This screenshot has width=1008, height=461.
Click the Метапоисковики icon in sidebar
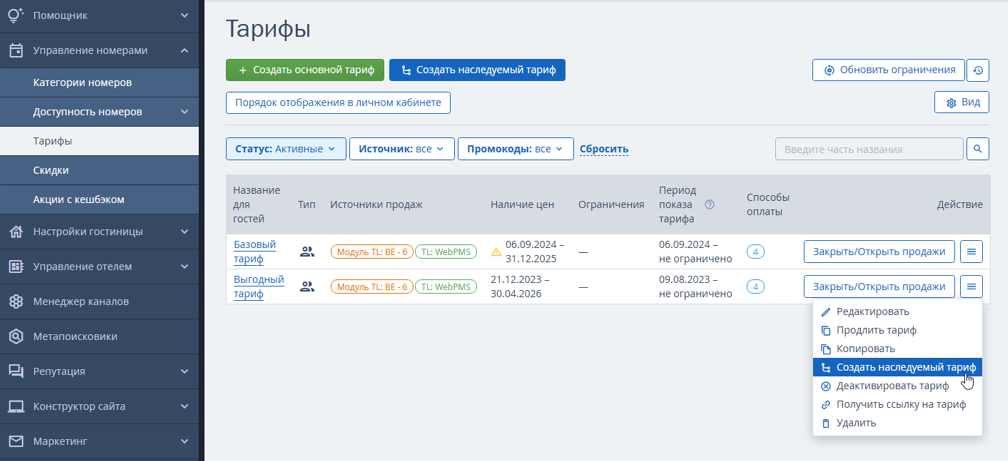point(16,336)
